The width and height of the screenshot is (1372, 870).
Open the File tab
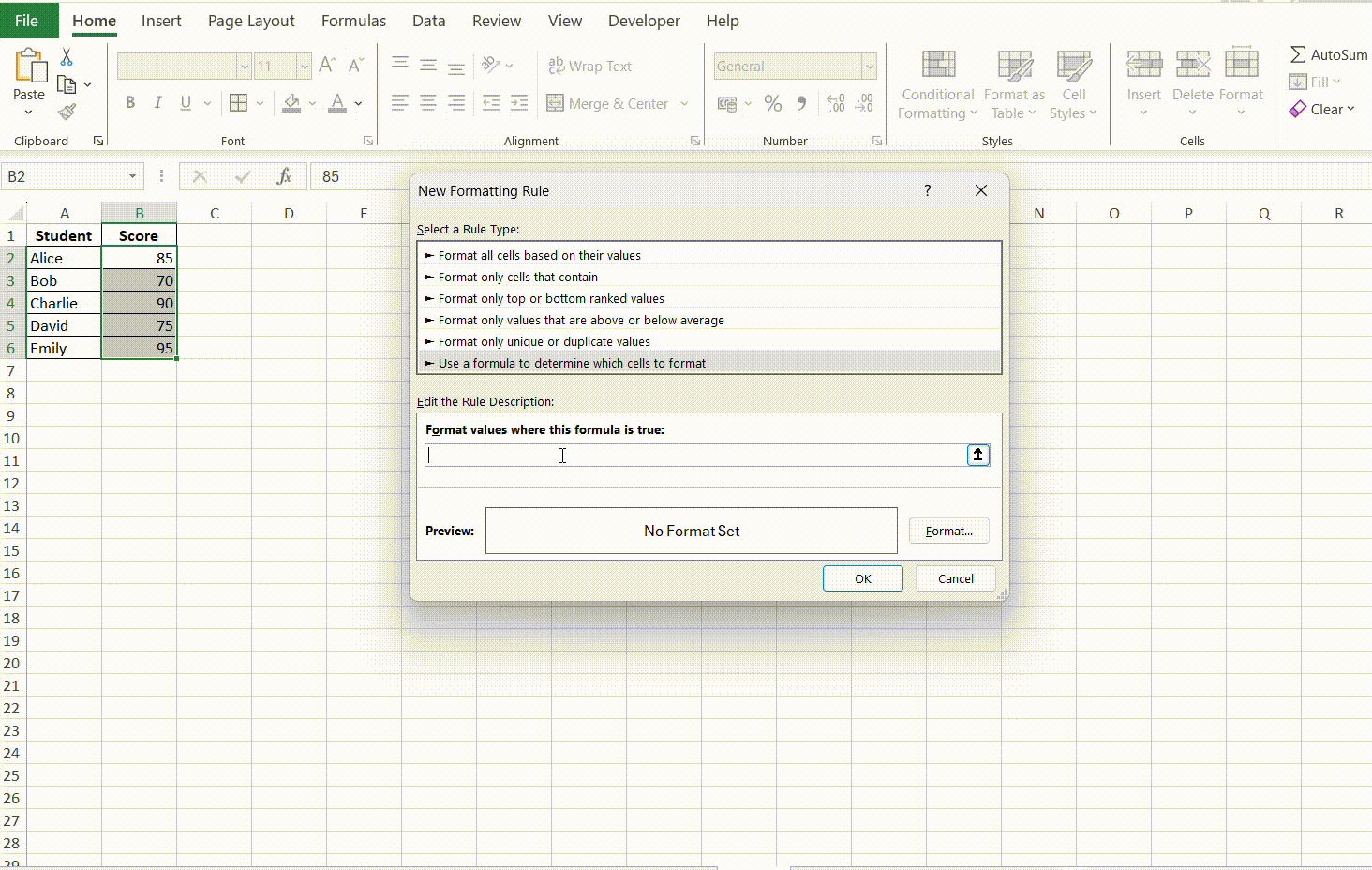click(27, 20)
